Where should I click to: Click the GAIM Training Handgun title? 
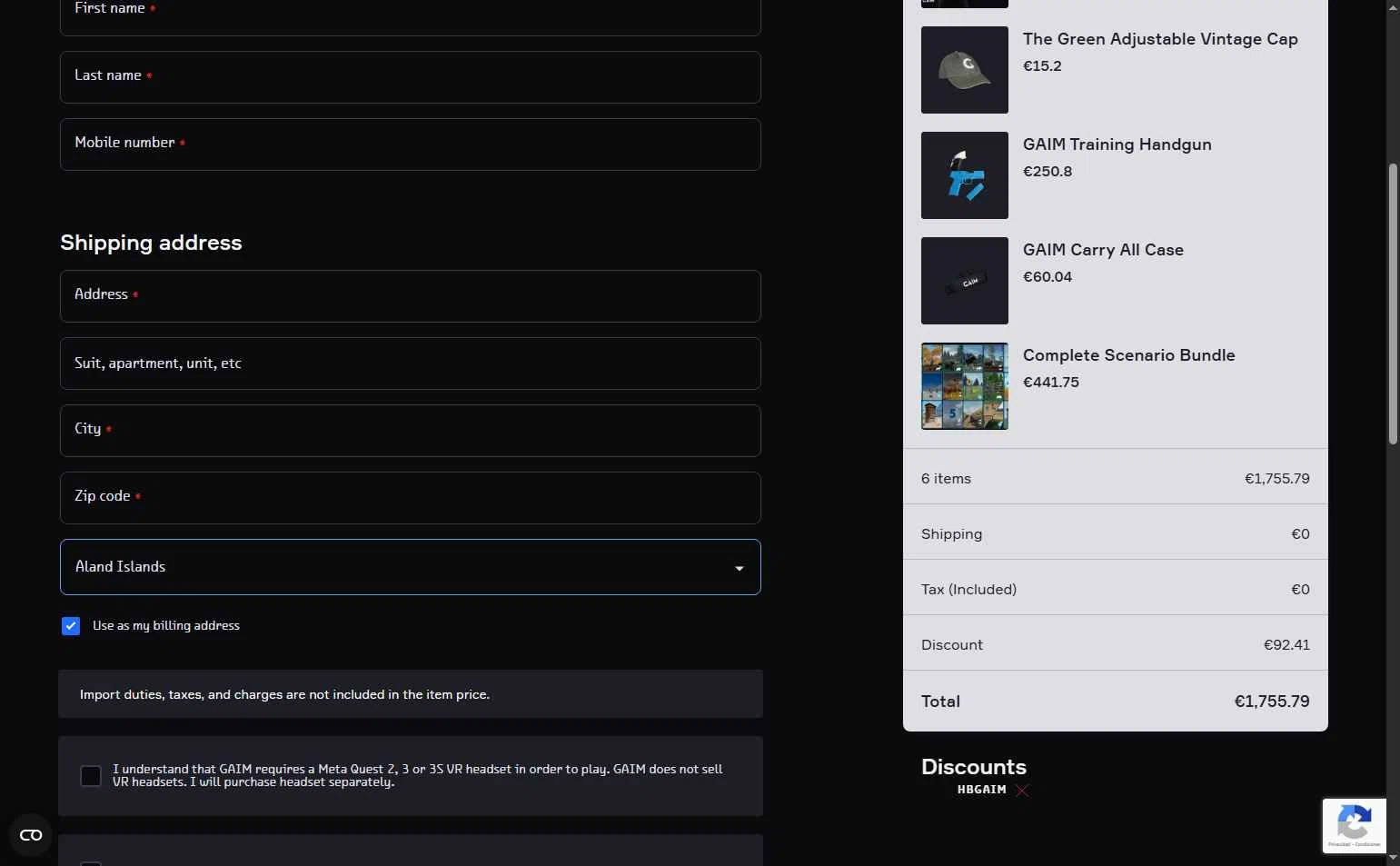(1117, 144)
